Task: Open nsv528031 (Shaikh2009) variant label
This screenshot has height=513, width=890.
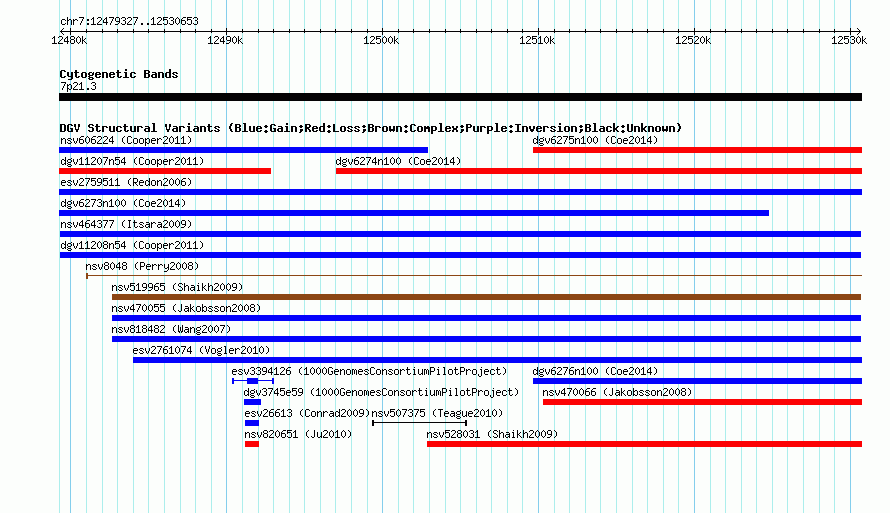Action: click(x=492, y=434)
